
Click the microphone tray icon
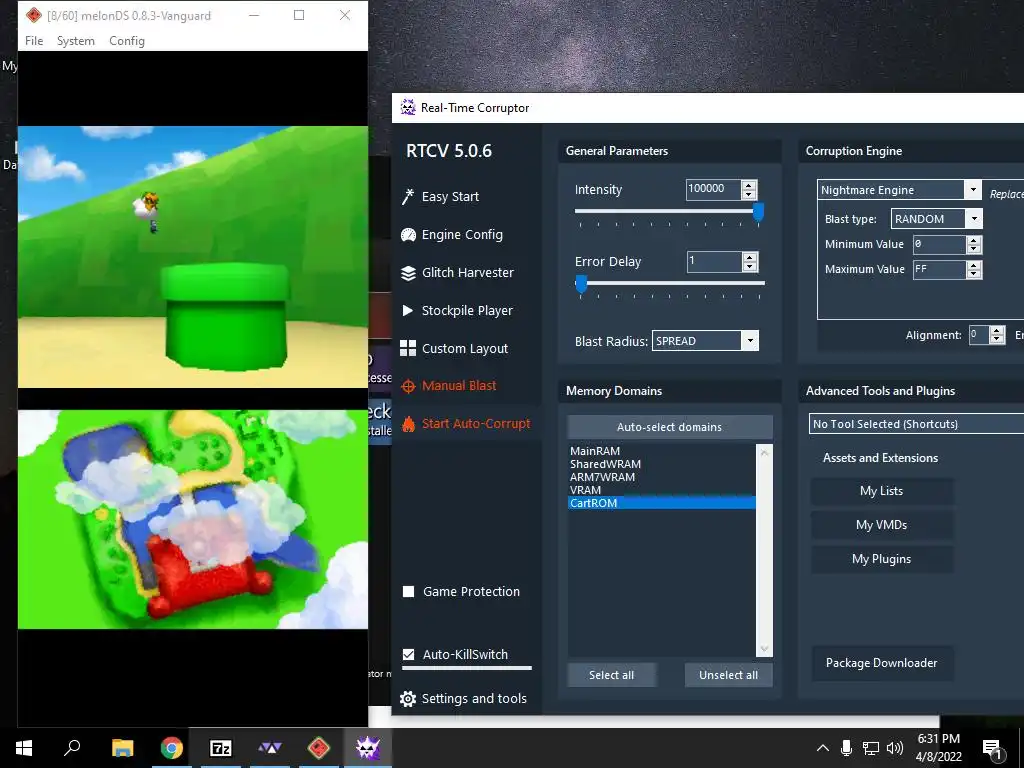click(x=846, y=748)
